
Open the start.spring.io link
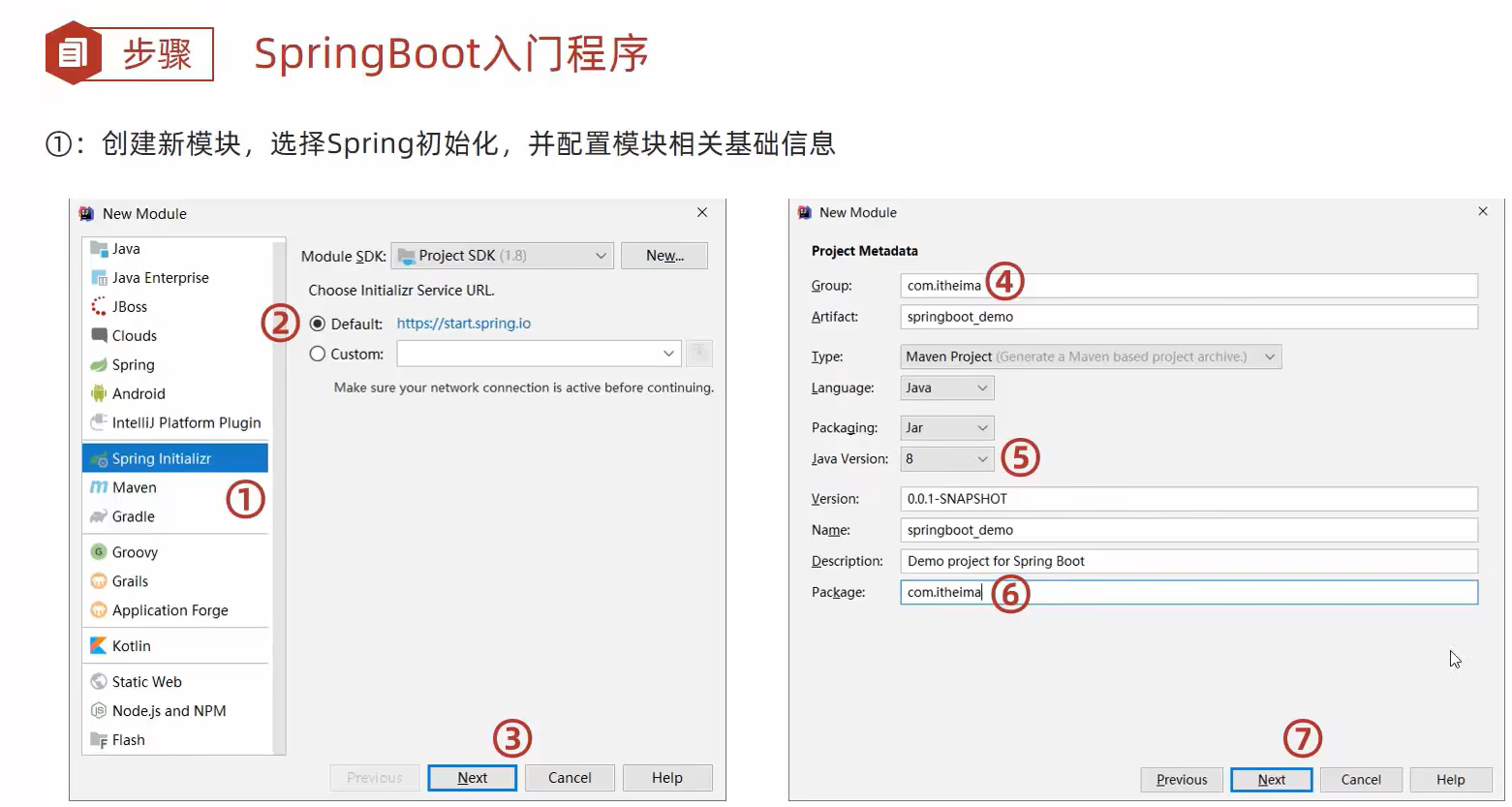(x=463, y=324)
